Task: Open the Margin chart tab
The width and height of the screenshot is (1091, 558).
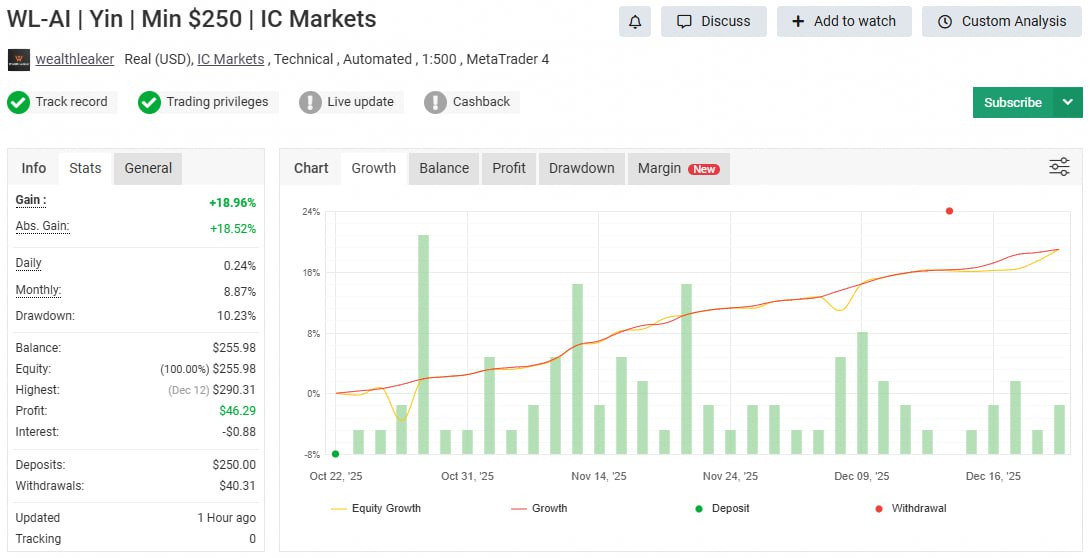Action: coord(678,168)
